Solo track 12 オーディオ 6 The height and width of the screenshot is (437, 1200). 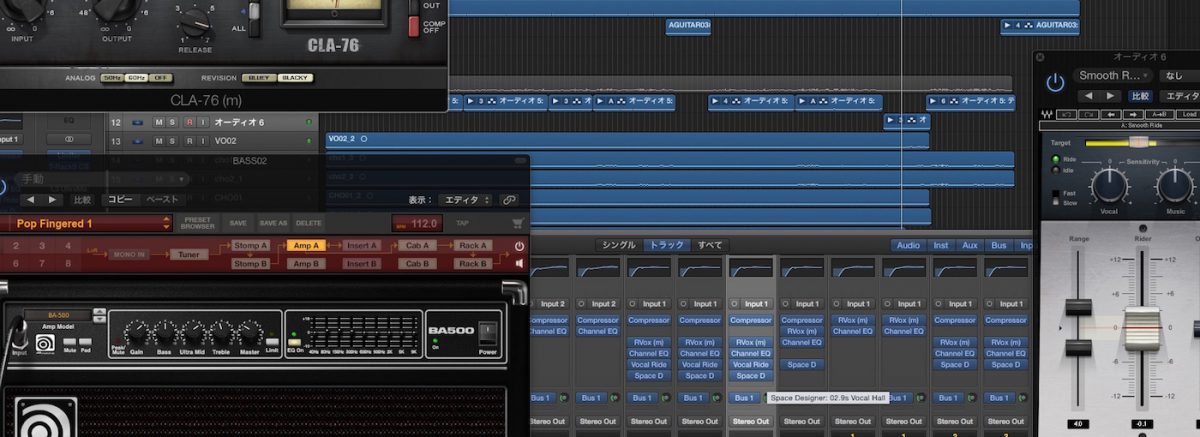click(x=173, y=123)
